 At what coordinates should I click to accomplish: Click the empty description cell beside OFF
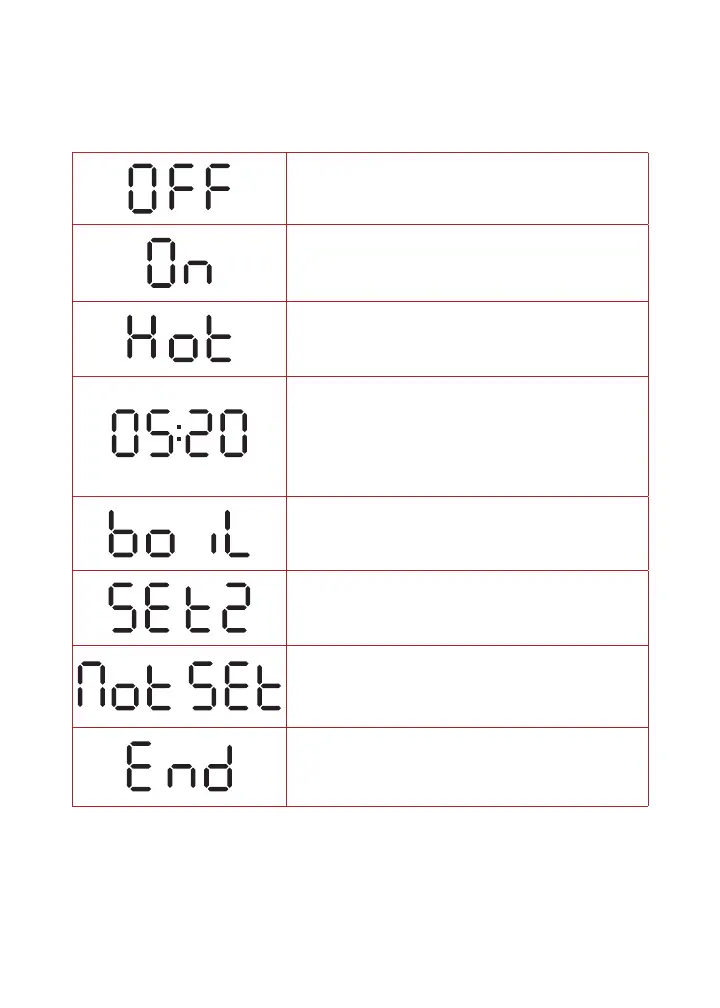[467, 188]
